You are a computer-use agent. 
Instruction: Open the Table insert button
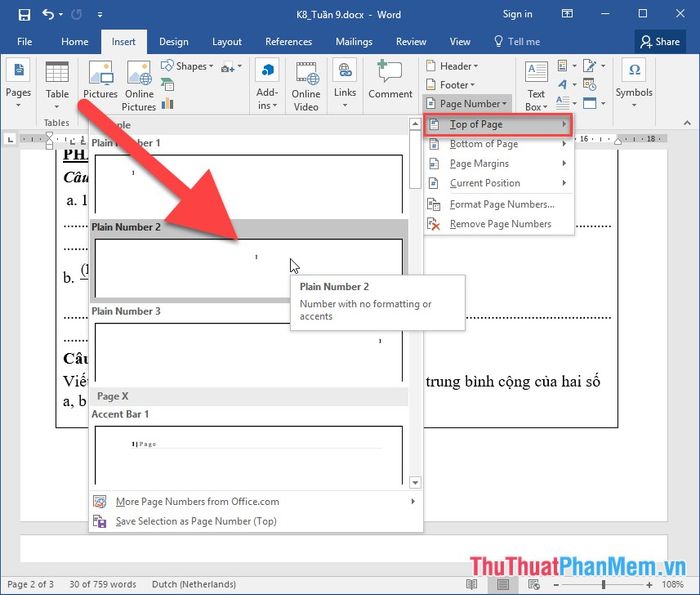[x=57, y=85]
